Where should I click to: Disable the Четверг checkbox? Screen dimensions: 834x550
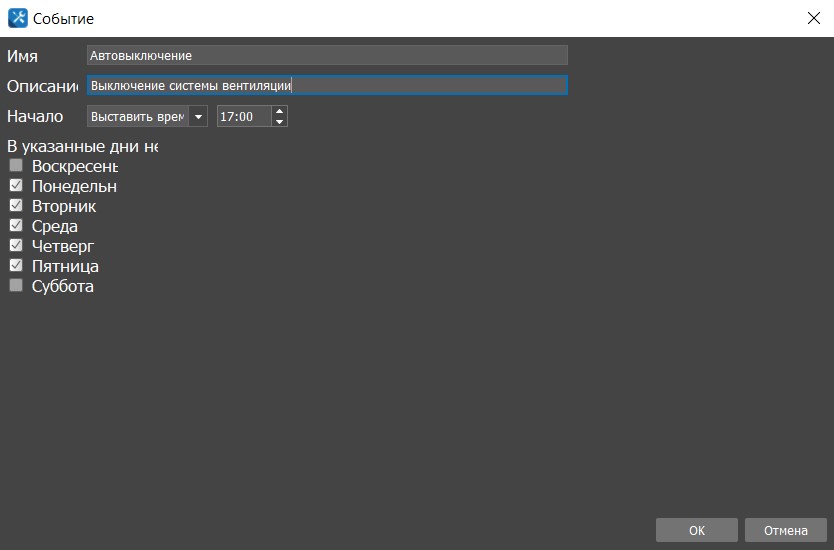point(16,246)
